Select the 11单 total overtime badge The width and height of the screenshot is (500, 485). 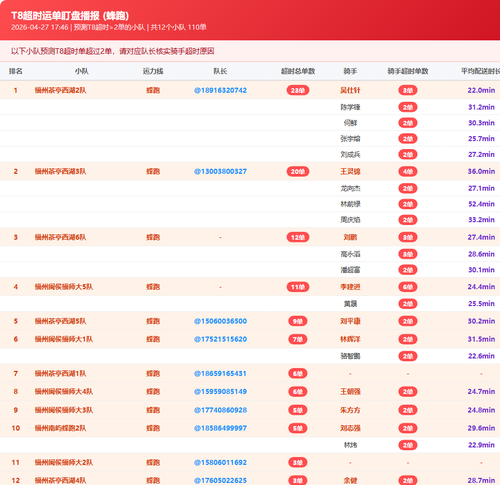coord(298,287)
